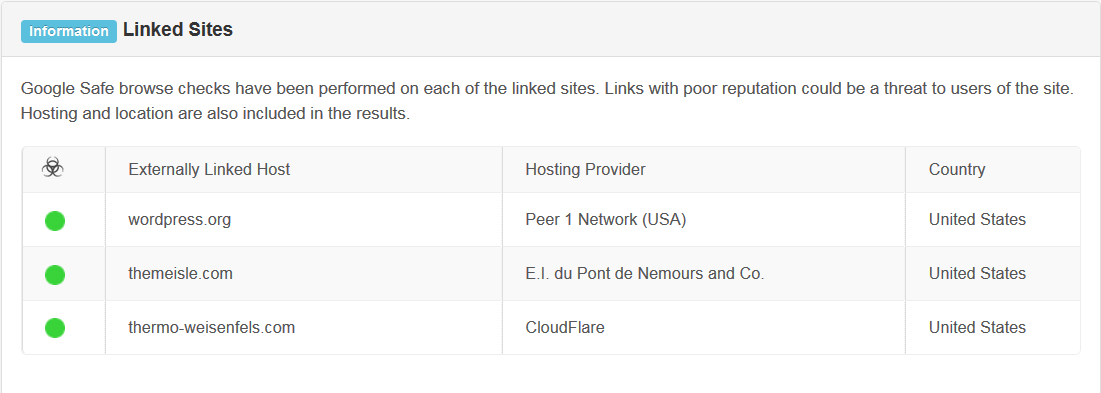Click United States in thermo-weisenfels.com row
Viewport: 1101px width, 393px height.
(x=977, y=327)
